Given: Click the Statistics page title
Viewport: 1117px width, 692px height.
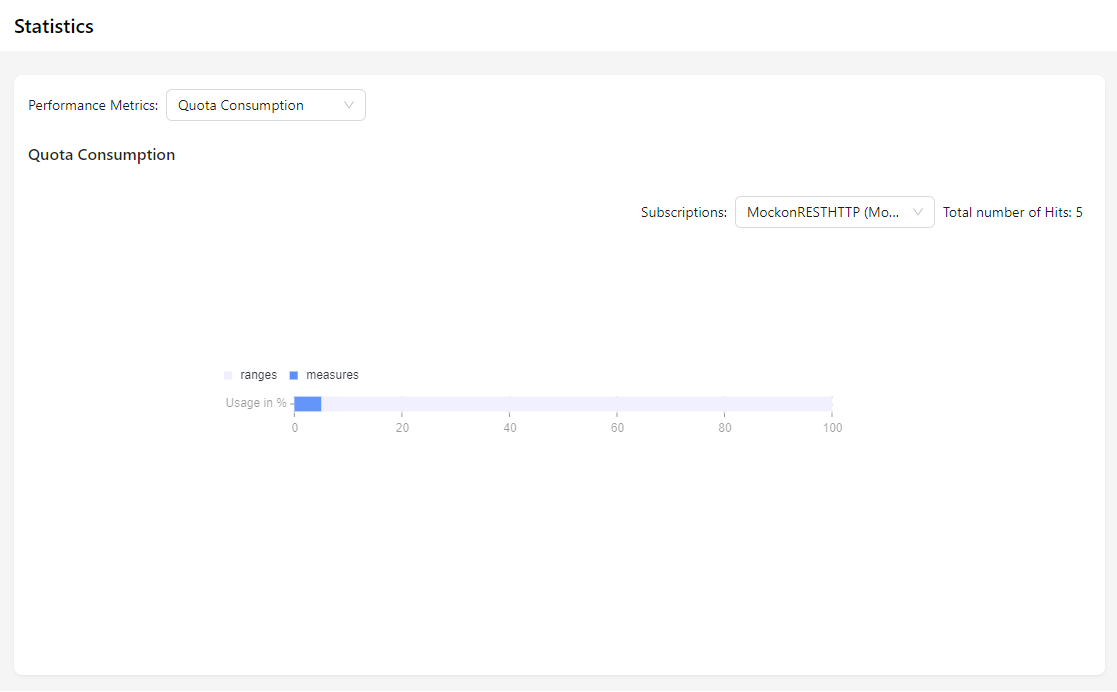Looking at the screenshot, I should 54,27.
